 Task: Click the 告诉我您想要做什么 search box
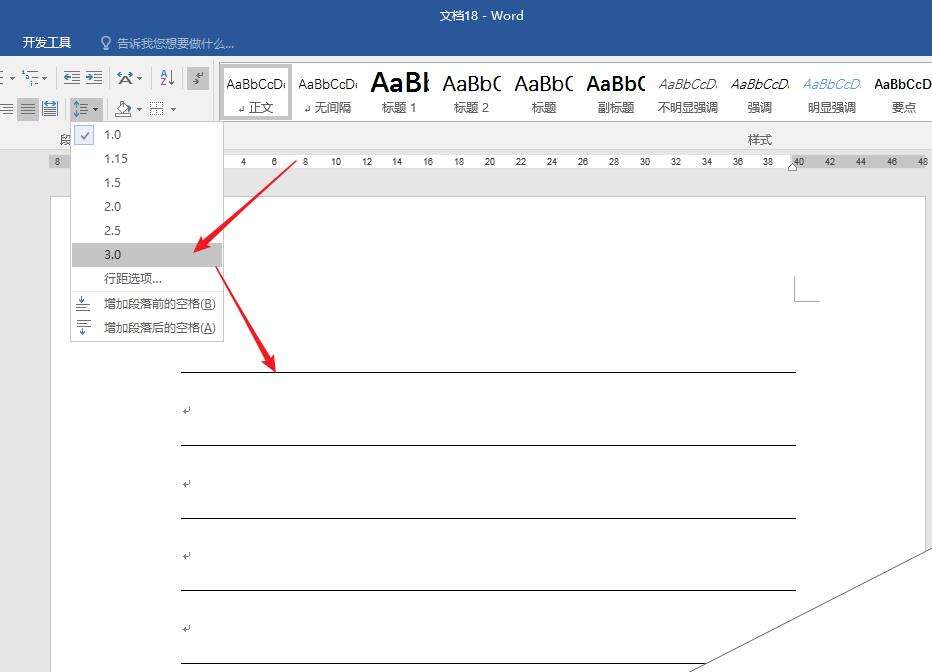pos(175,43)
